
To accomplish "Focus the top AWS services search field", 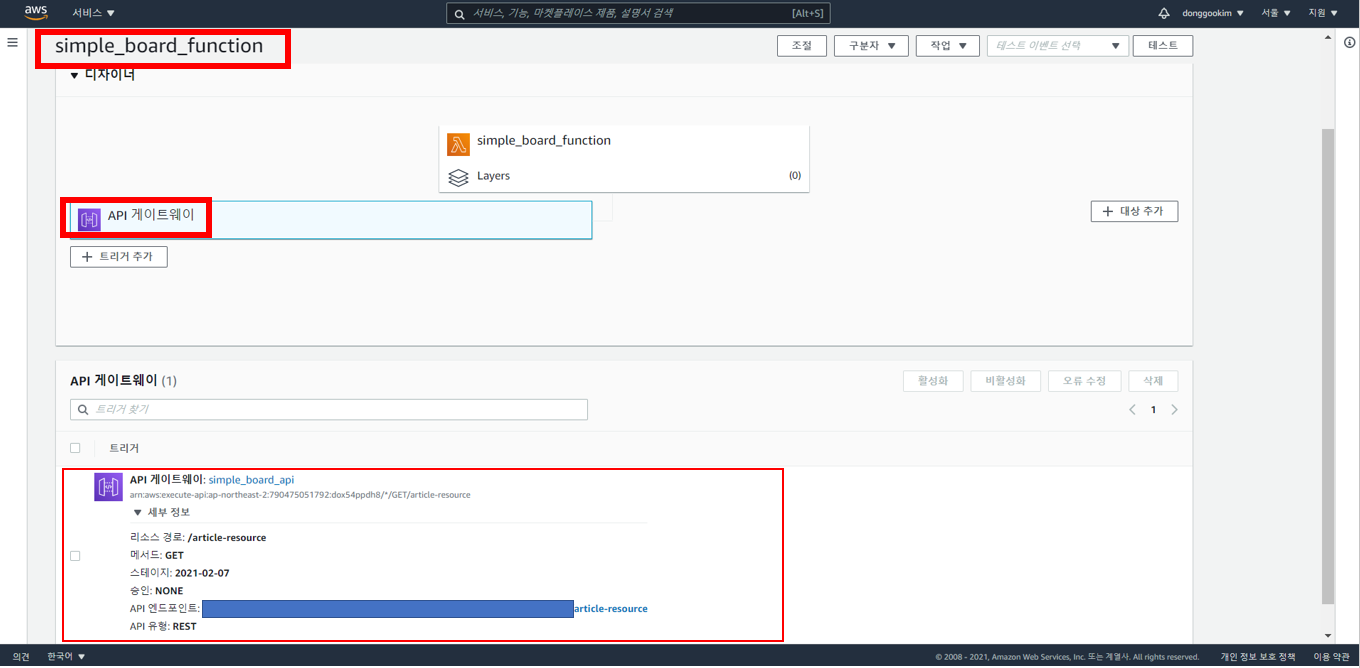I will 638,13.
